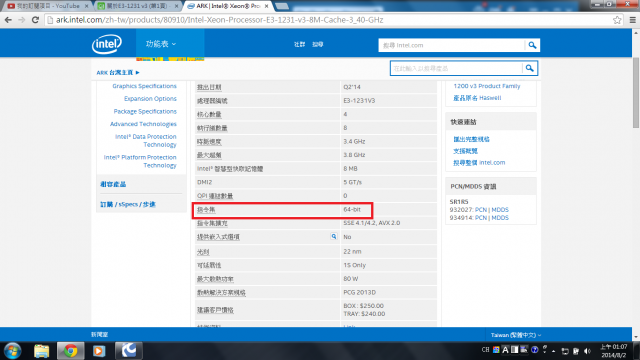Switch to the E3-1231 v3 forum tab

coord(137,6)
